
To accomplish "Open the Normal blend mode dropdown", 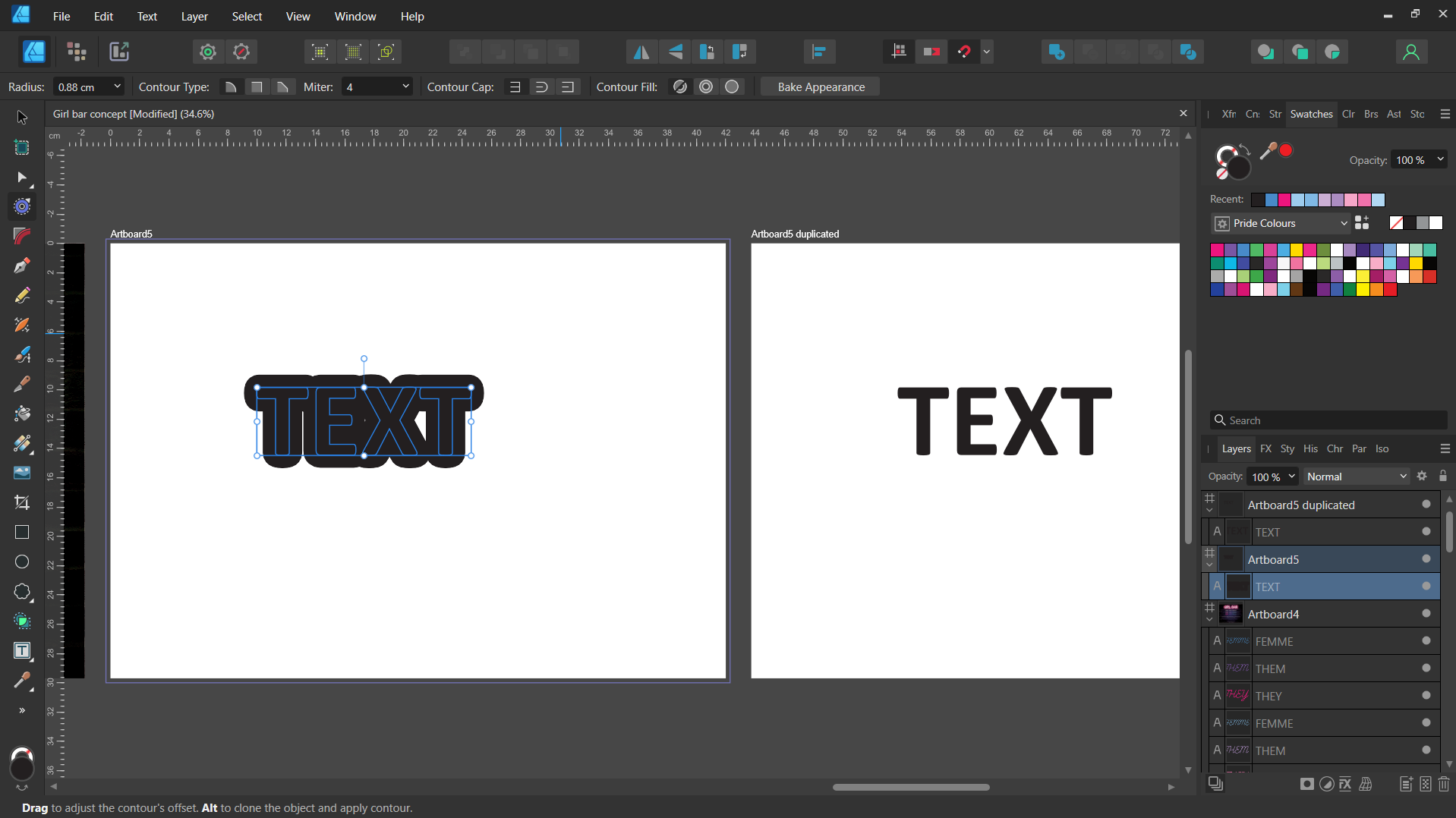I will tap(1357, 477).
